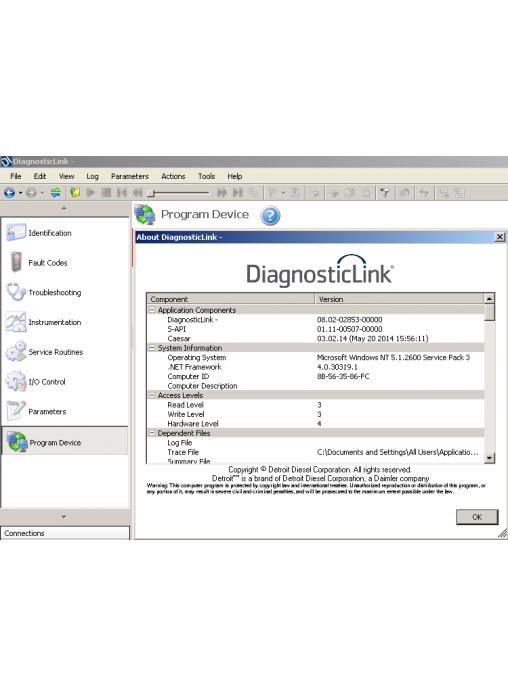This screenshot has height=696, width=508.
Task: Click the Connections panel header
Action: [65, 533]
